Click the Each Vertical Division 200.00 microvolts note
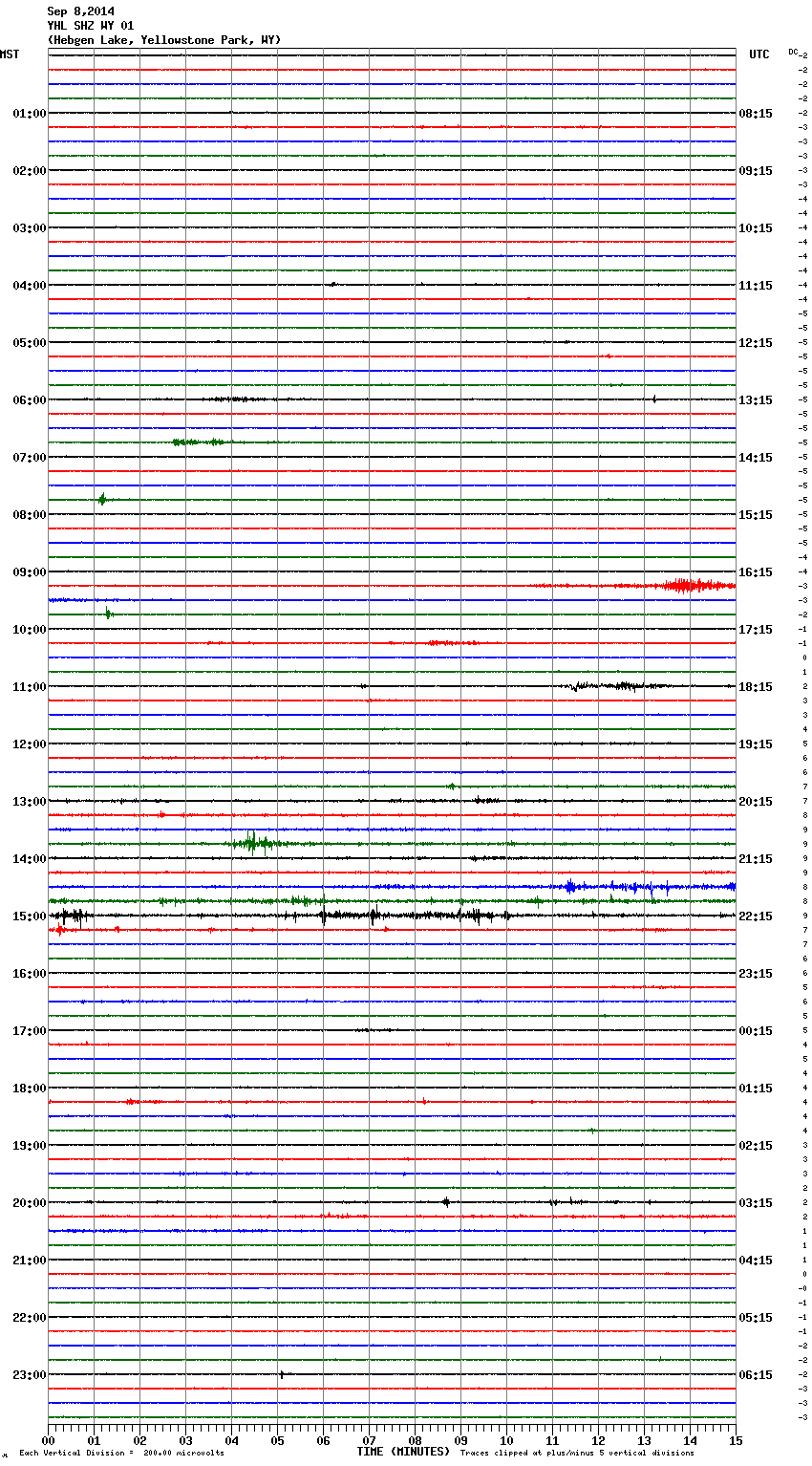 click(121, 1454)
